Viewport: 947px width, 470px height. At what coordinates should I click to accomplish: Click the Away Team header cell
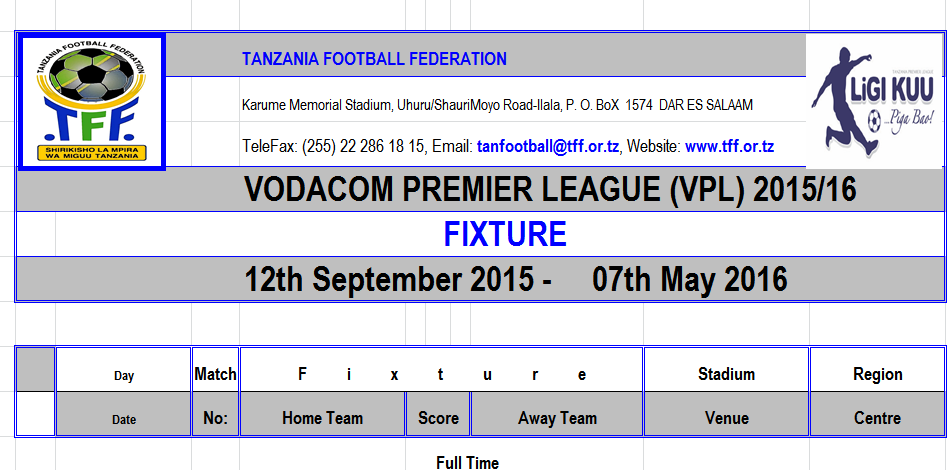(x=557, y=419)
